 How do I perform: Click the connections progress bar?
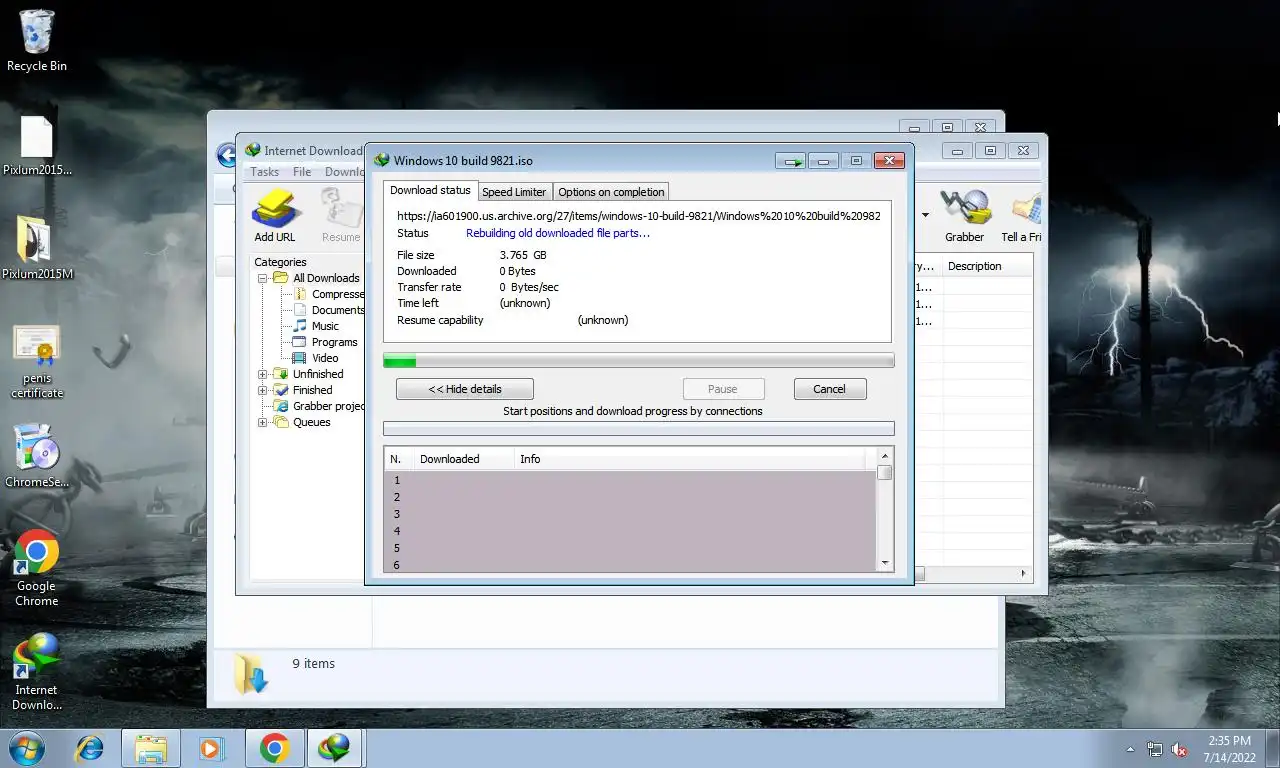pos(639,428)
